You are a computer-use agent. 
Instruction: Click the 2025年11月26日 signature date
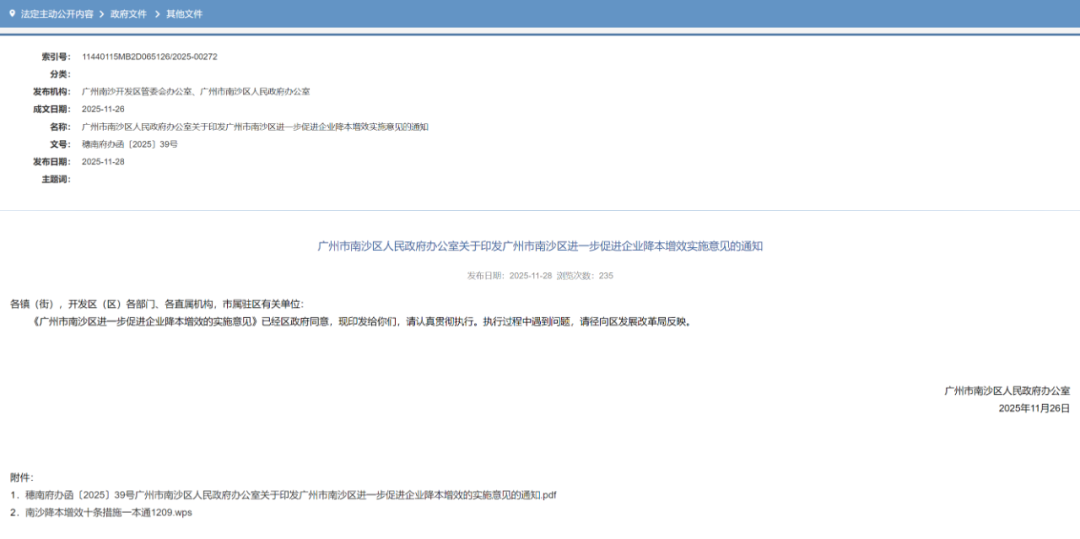[1034, 408]
